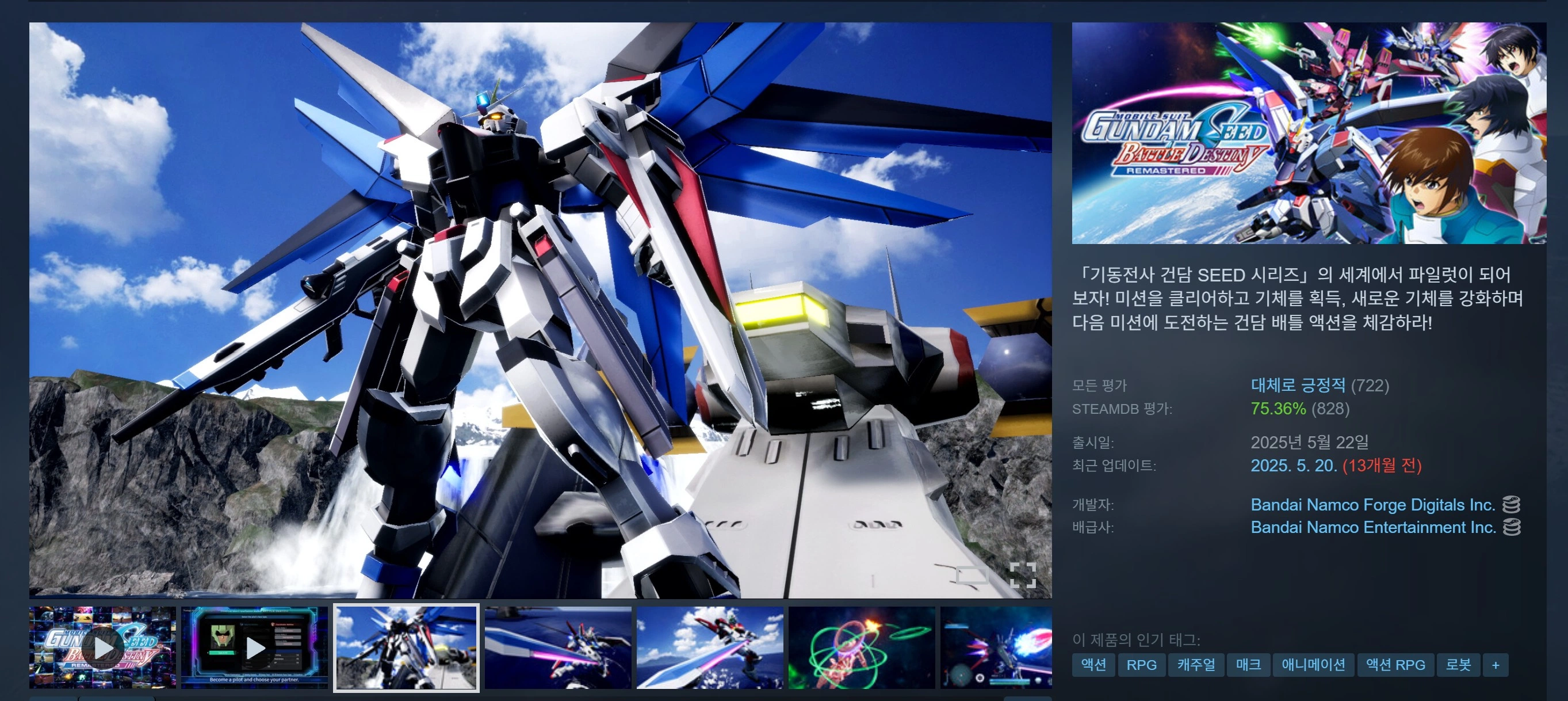Screen dimensions: 1568x701
Task: Select the '액션' tag
Action: point(1093,665)
